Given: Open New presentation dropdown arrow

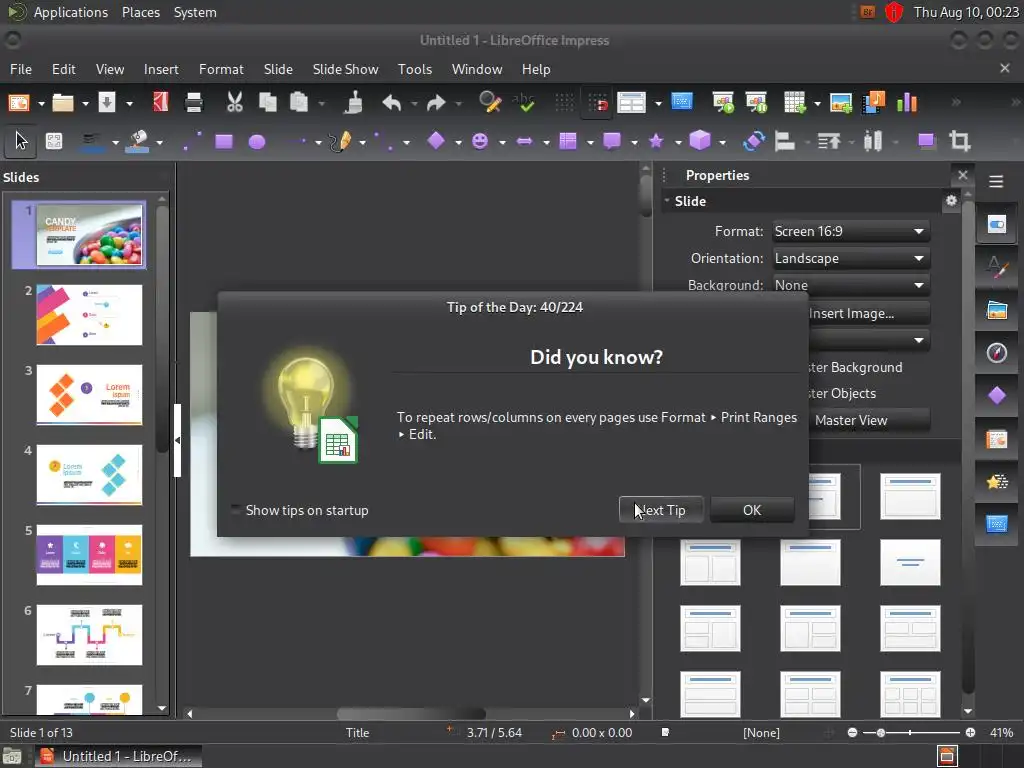Looking at the screenshot, I should 41,103.
